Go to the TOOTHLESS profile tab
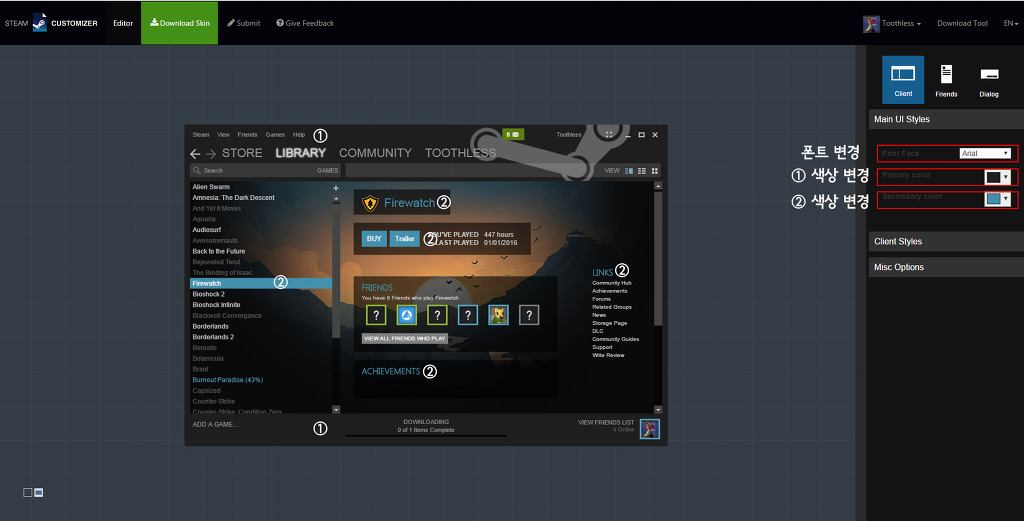Viewport: 1024px width, 521px height. [460, 153]
